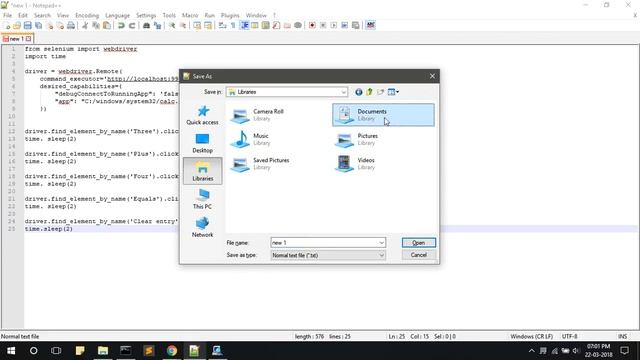Go back using Save As back arrow

coord(358,92)
